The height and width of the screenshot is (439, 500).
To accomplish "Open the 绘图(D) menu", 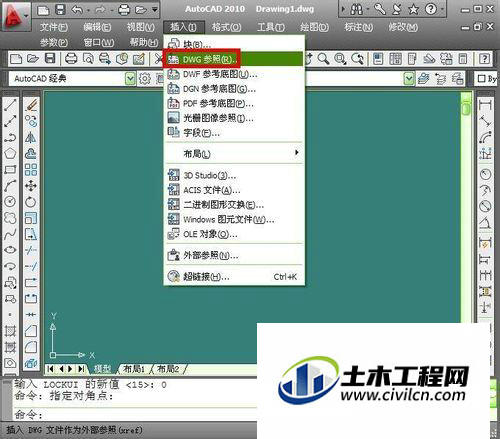I will 314,27.
